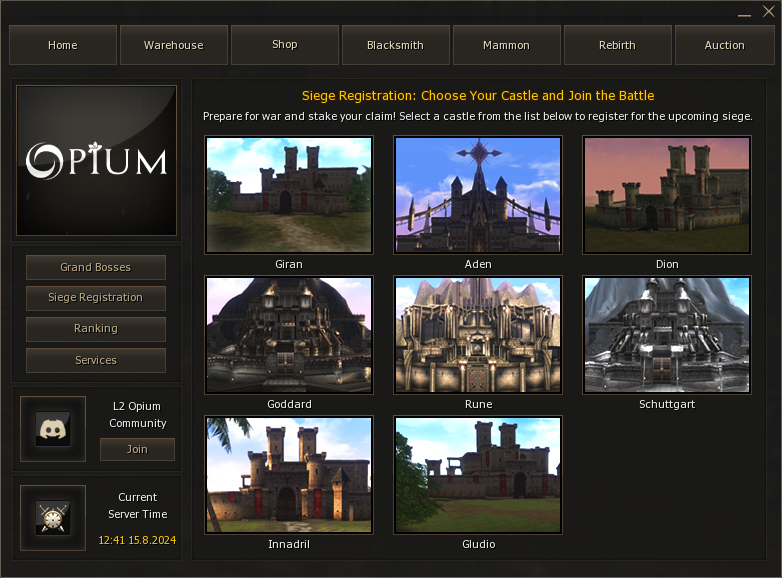Go to the Shop tab
Image resolution: width=782 pixels, height=578 pixels.
click(x=285, y=45)
